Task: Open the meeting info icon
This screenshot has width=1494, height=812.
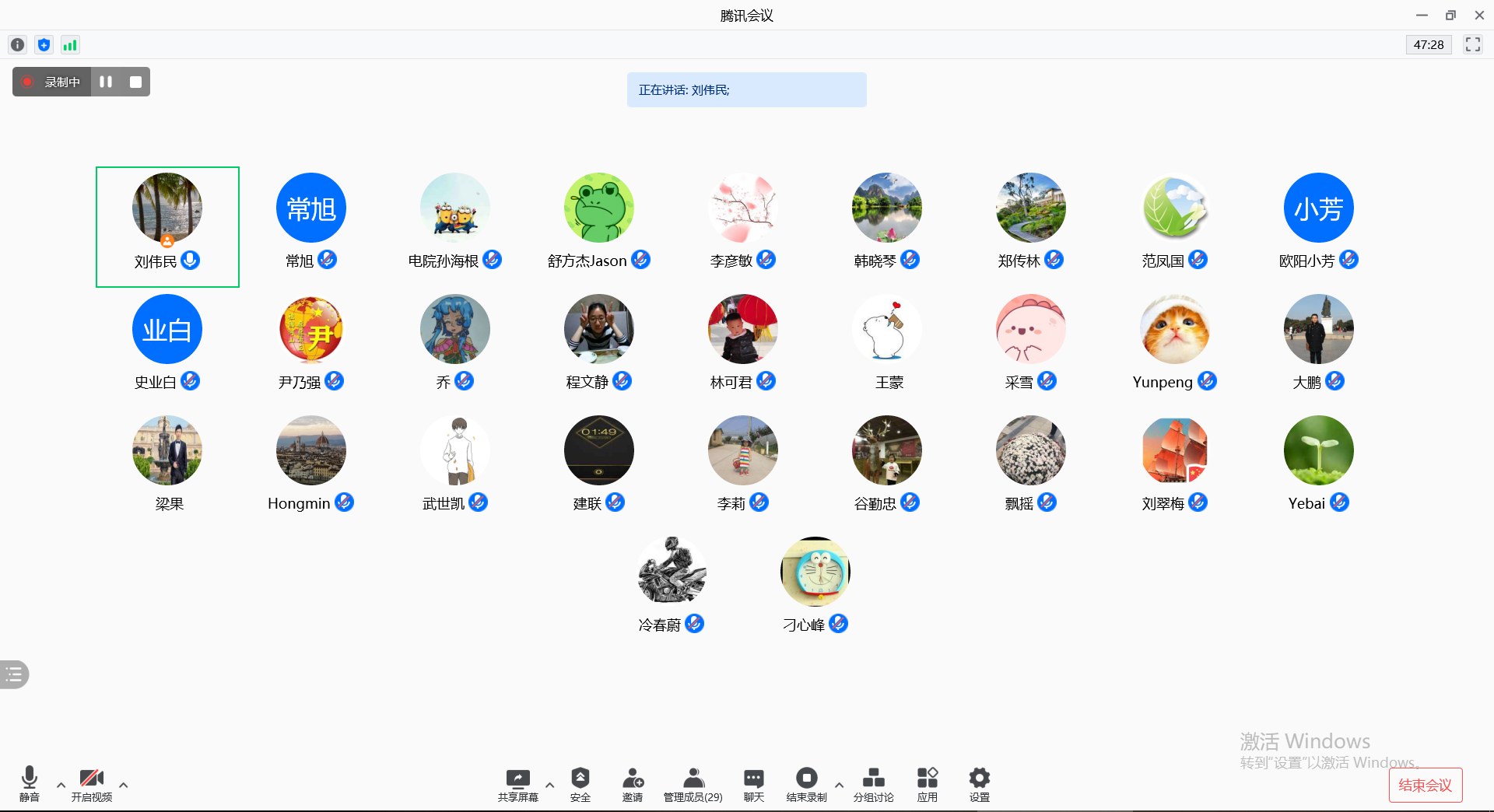Action: pyautogui.click(x=18, y=45)
